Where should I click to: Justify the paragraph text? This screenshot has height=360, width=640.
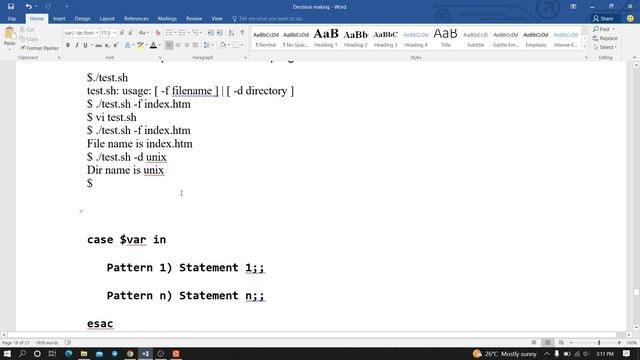pos(195,45)
